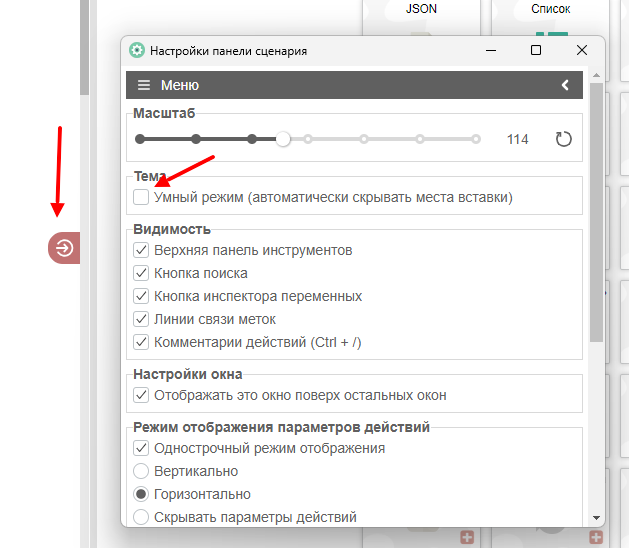Reset scale with the circular arrow icon
This screenshot has height=548, width=629.
pyautogui.click(x=563, y=139)
